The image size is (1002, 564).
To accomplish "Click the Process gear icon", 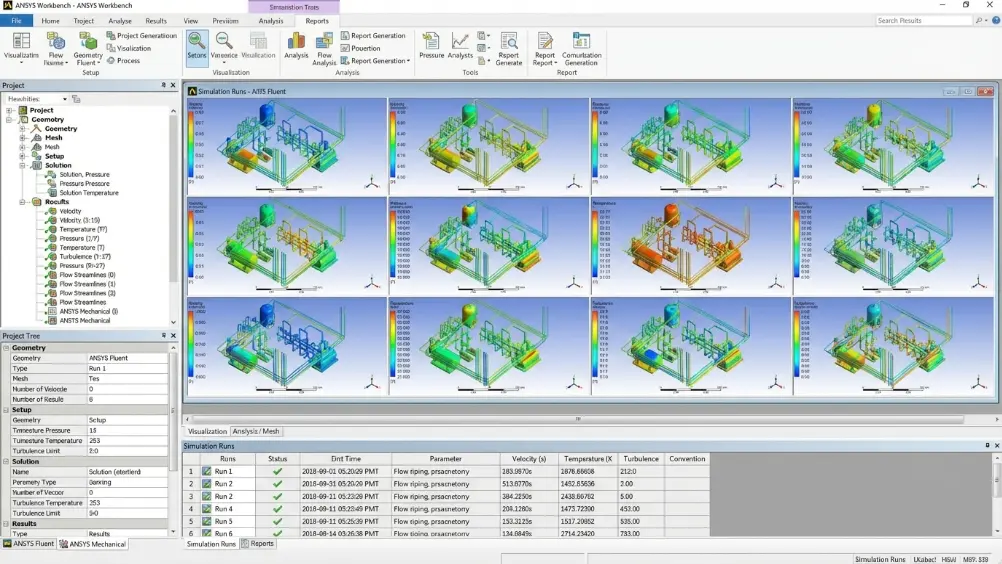I will coord(111,61).
